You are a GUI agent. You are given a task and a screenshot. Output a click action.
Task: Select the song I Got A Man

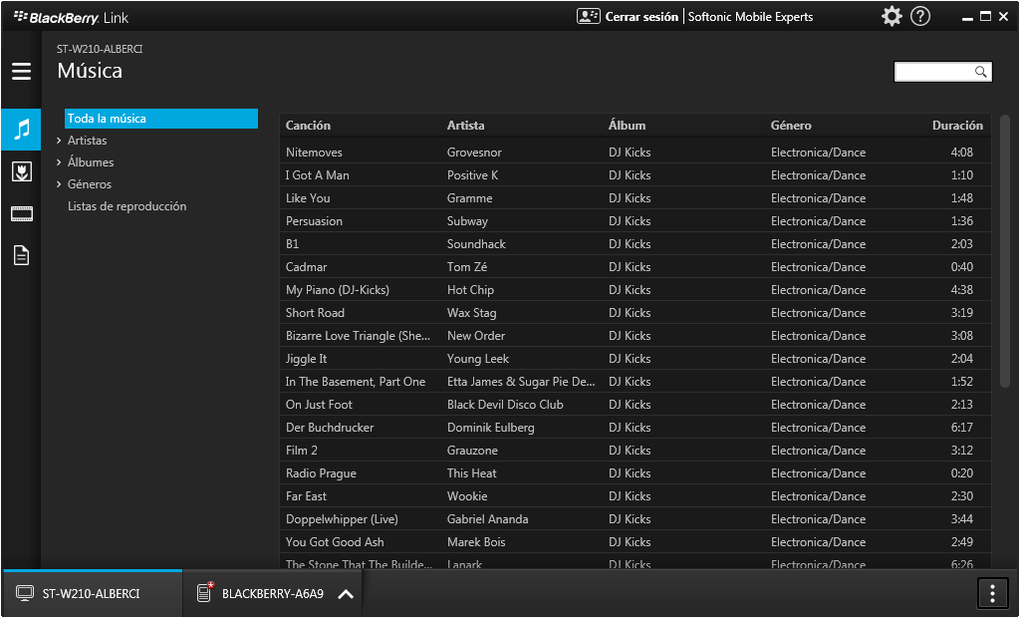coord(317,175)
